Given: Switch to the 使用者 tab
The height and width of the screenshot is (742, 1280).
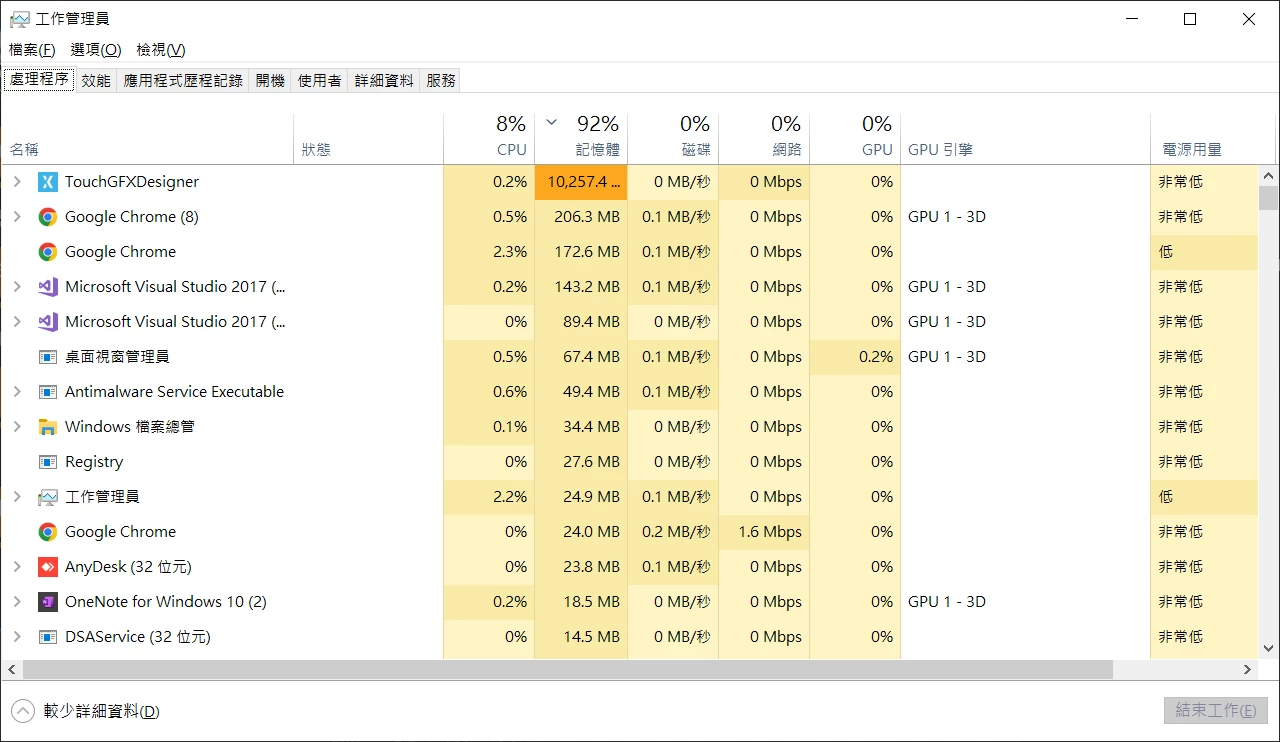Looking at the screenshot, I should pos(320,81).
